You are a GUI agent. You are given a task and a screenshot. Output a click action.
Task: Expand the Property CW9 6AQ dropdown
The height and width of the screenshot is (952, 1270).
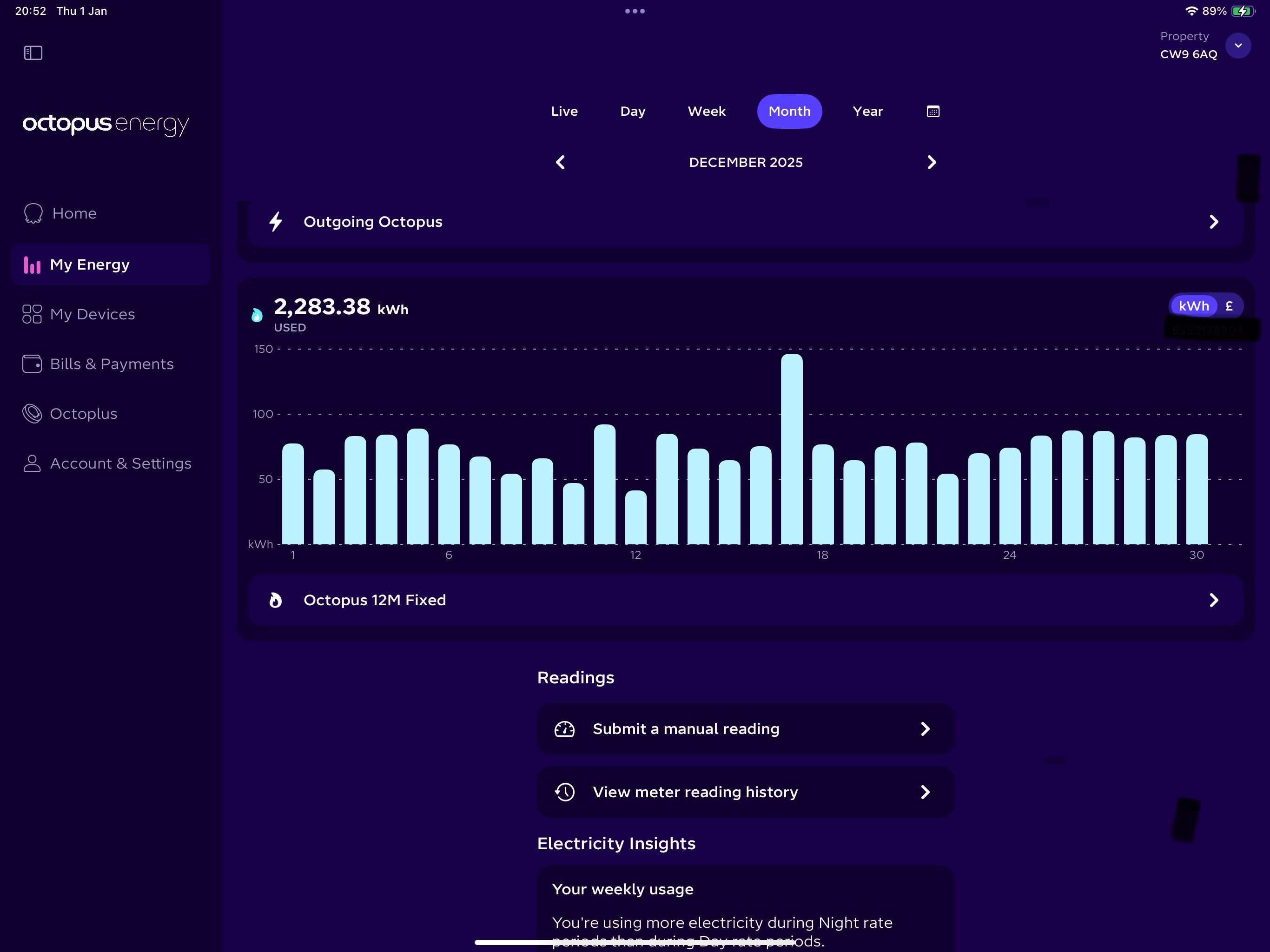[1238, 46]
